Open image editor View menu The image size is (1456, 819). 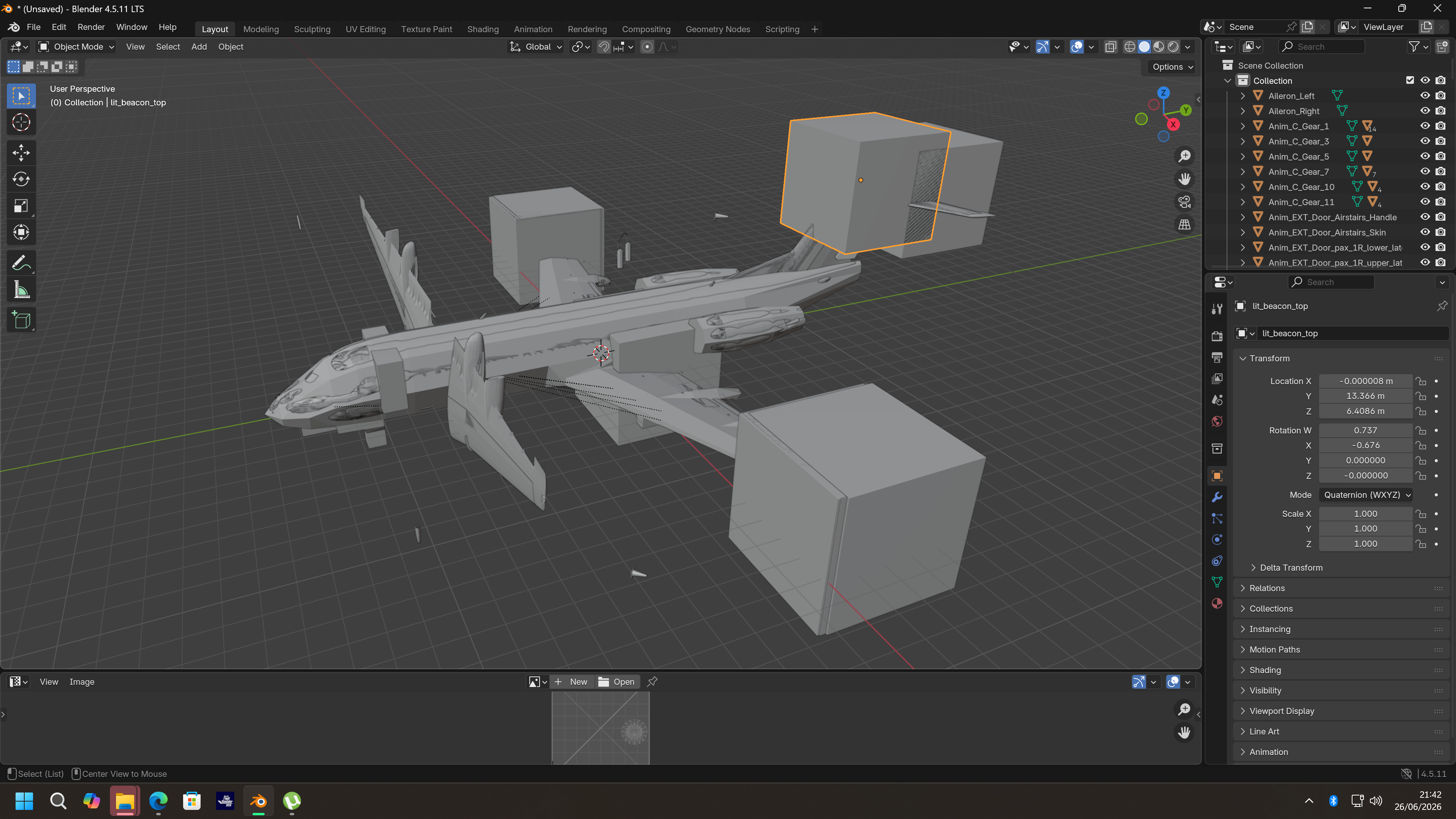pyautogui.click(x=49, y=682)
